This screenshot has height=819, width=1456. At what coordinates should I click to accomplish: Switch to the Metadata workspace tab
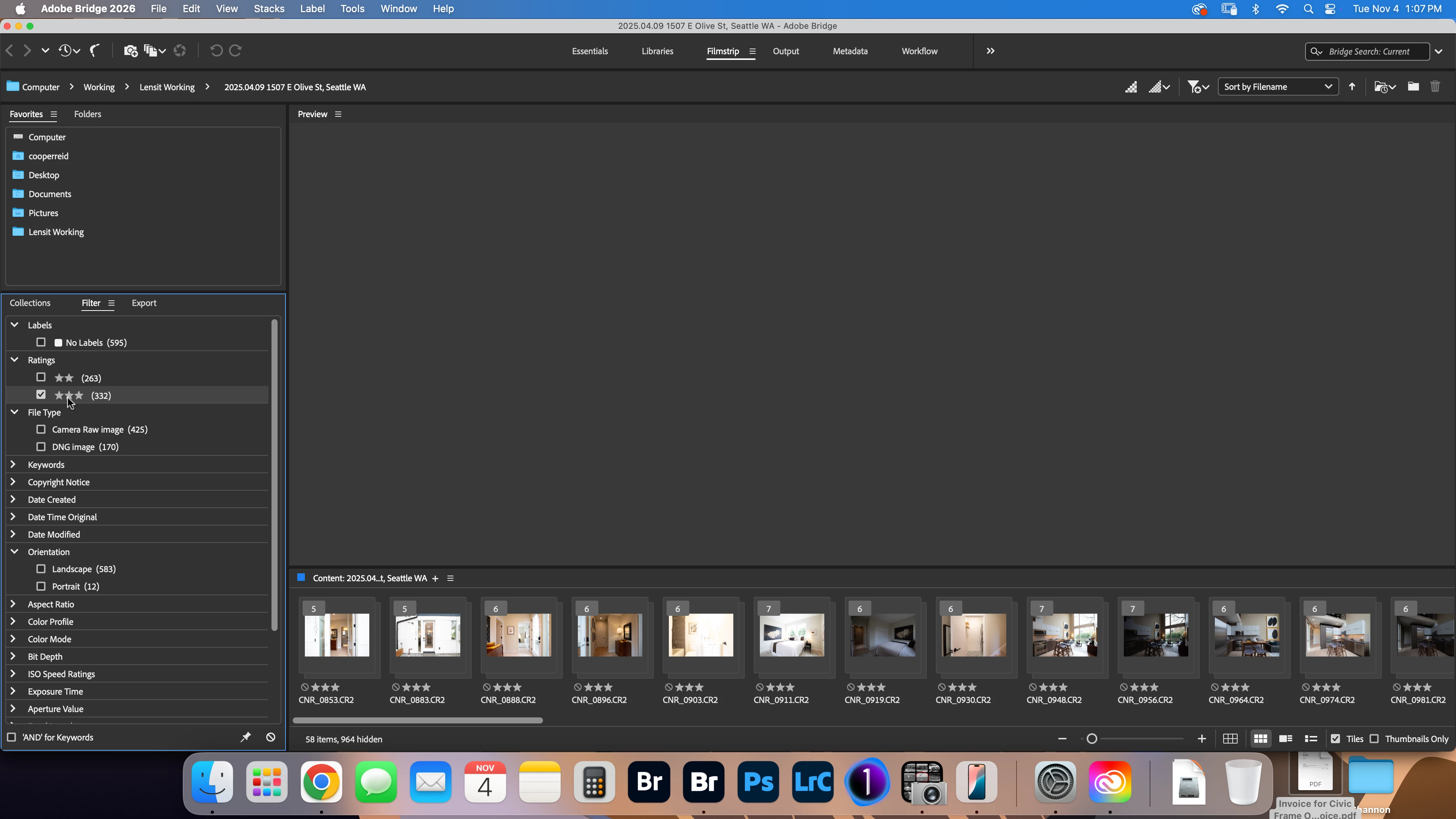849,51
